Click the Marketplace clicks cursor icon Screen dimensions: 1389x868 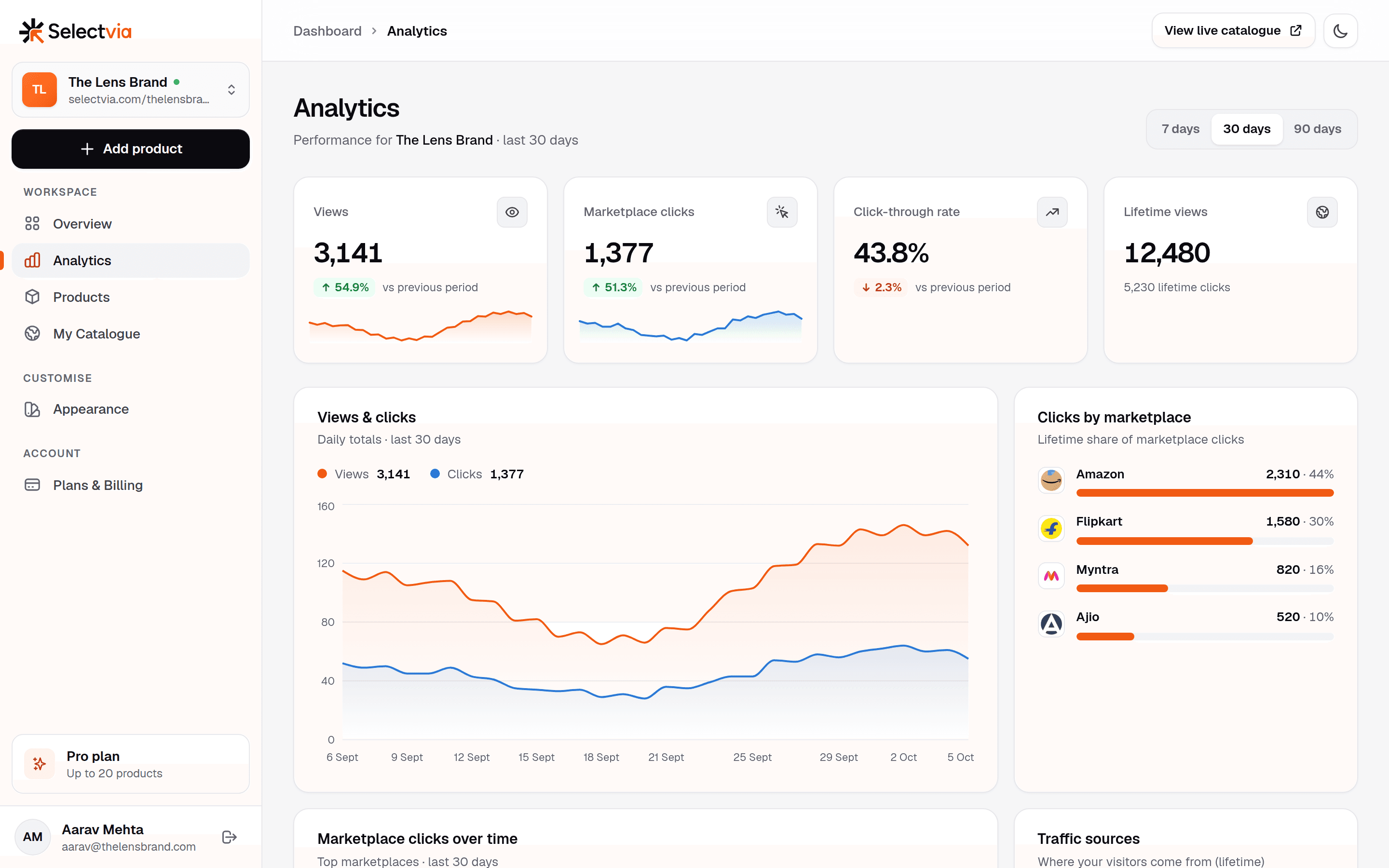782,212
